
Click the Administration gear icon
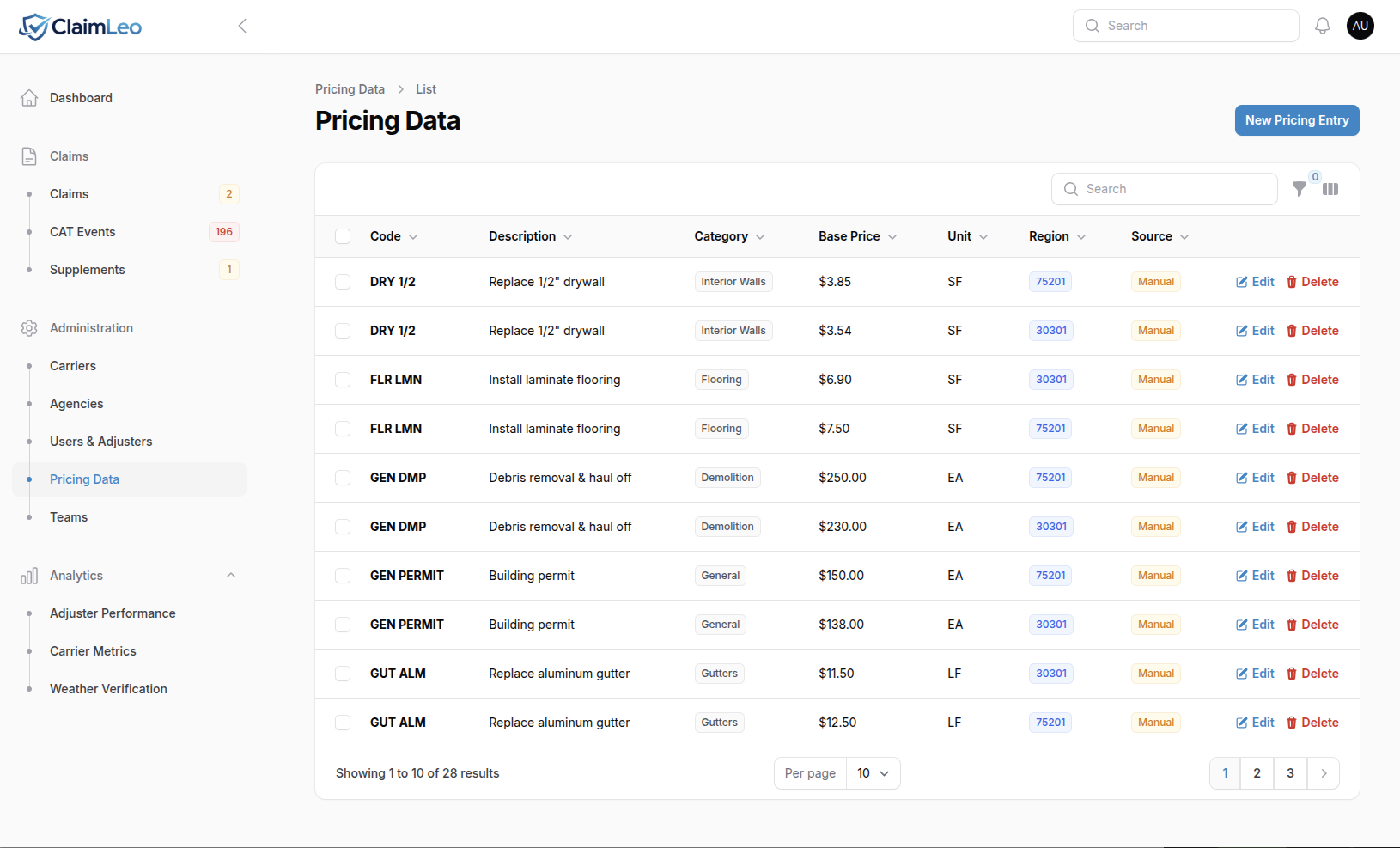point(29,327)
